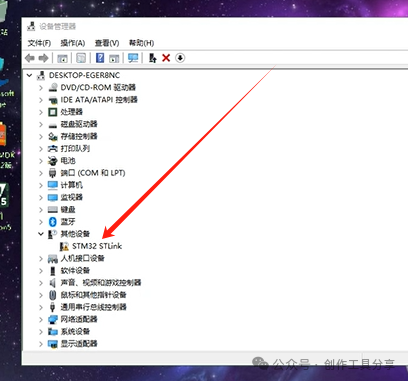This screenshot has height=381, width=408.
Task: Click the 监视器 monitor icon
Action: tap(53, 197)
